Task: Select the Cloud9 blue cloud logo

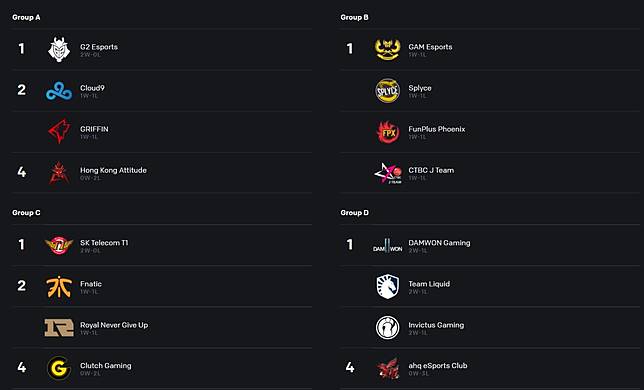Action: [59, 91]
